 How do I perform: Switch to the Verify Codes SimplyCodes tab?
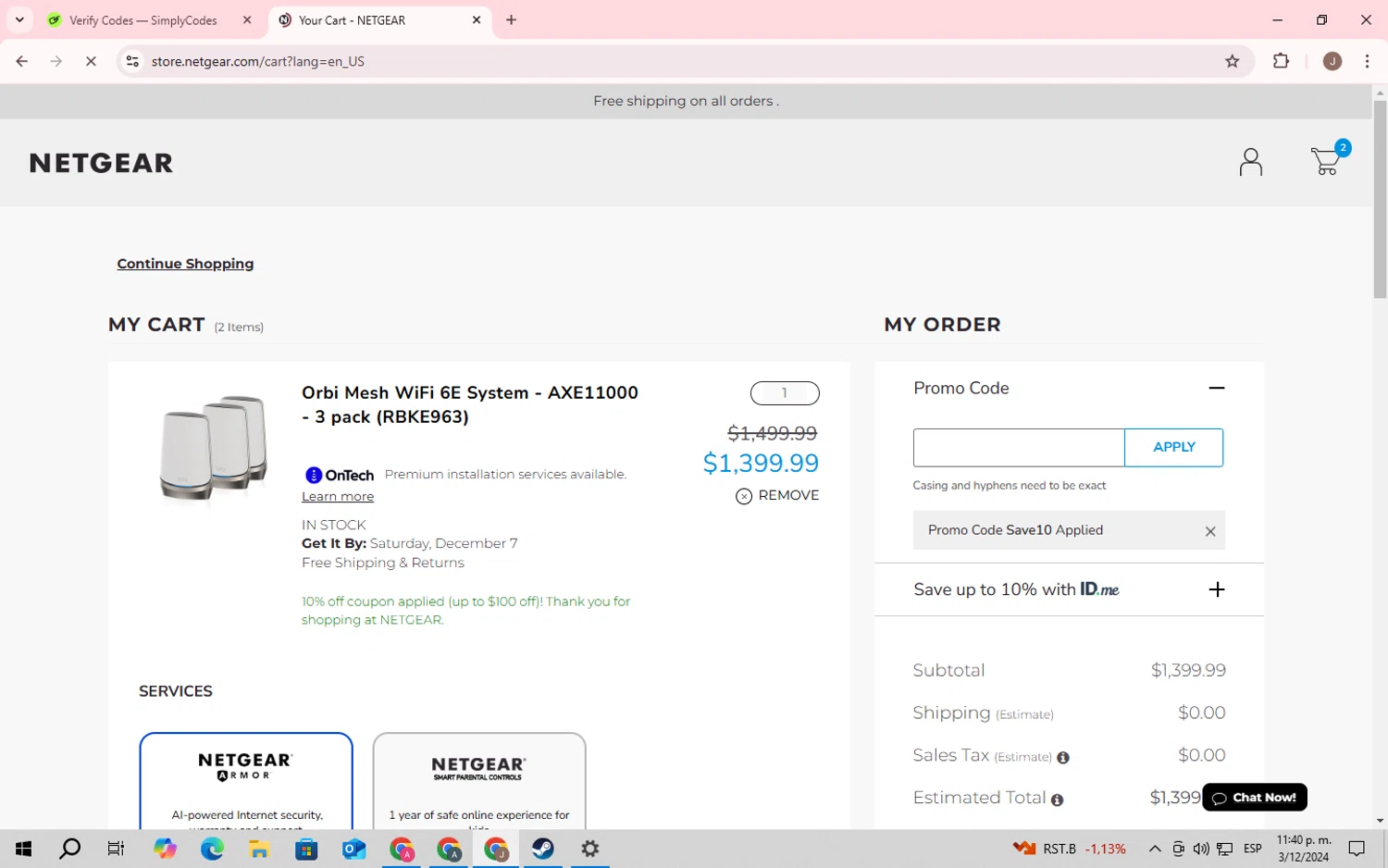pos(143,20)
